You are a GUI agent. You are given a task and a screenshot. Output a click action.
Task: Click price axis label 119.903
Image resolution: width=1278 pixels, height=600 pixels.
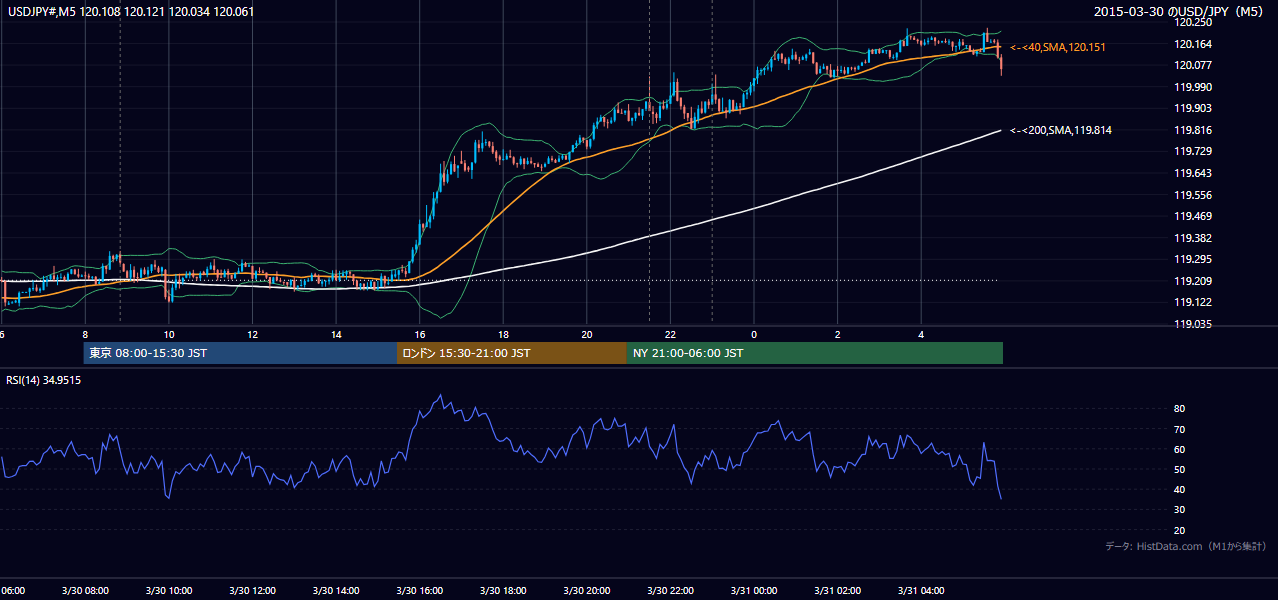click(1192, 108)
